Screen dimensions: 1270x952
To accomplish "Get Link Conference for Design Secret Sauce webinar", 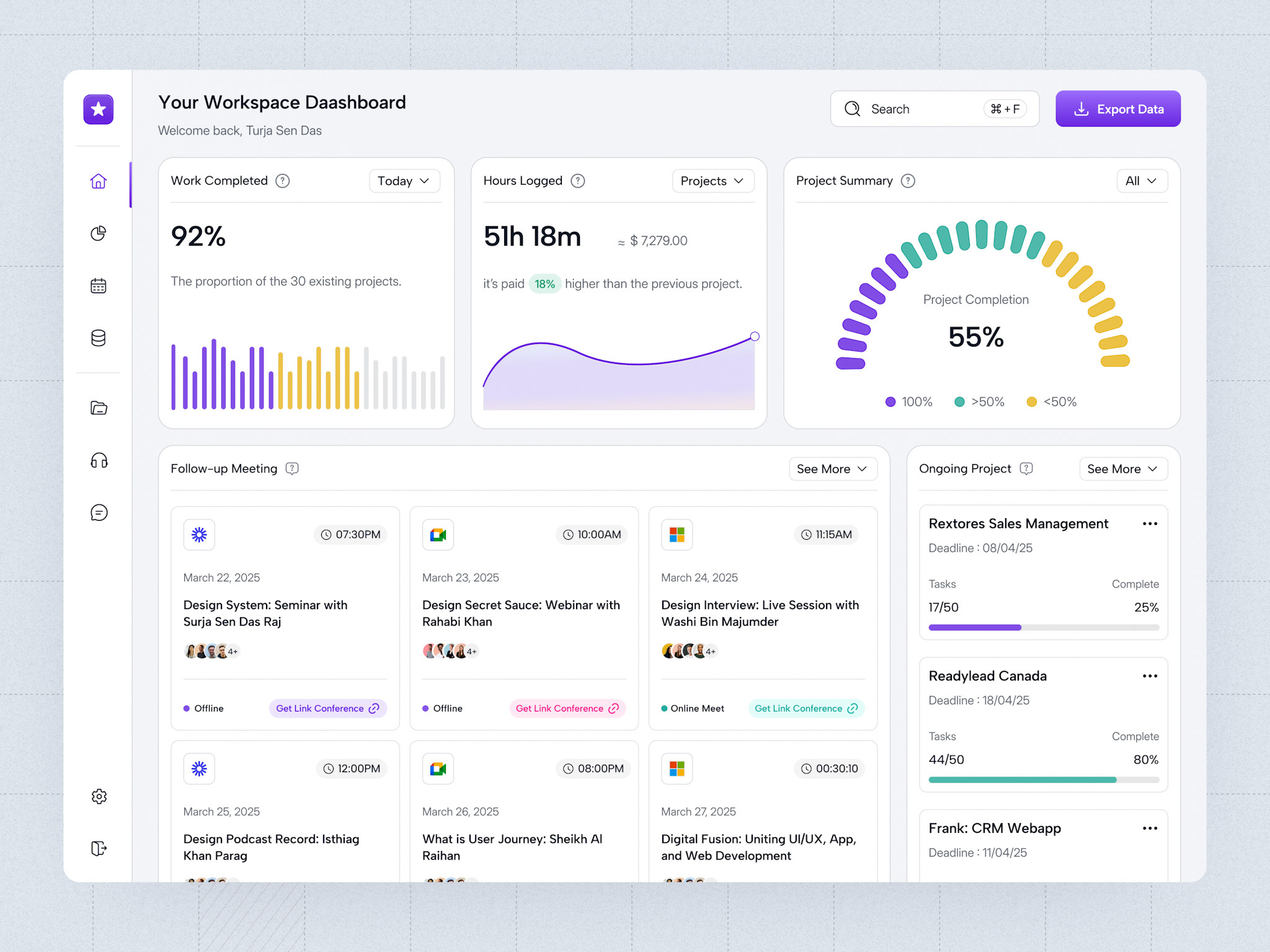I will (x=566, y=708).
